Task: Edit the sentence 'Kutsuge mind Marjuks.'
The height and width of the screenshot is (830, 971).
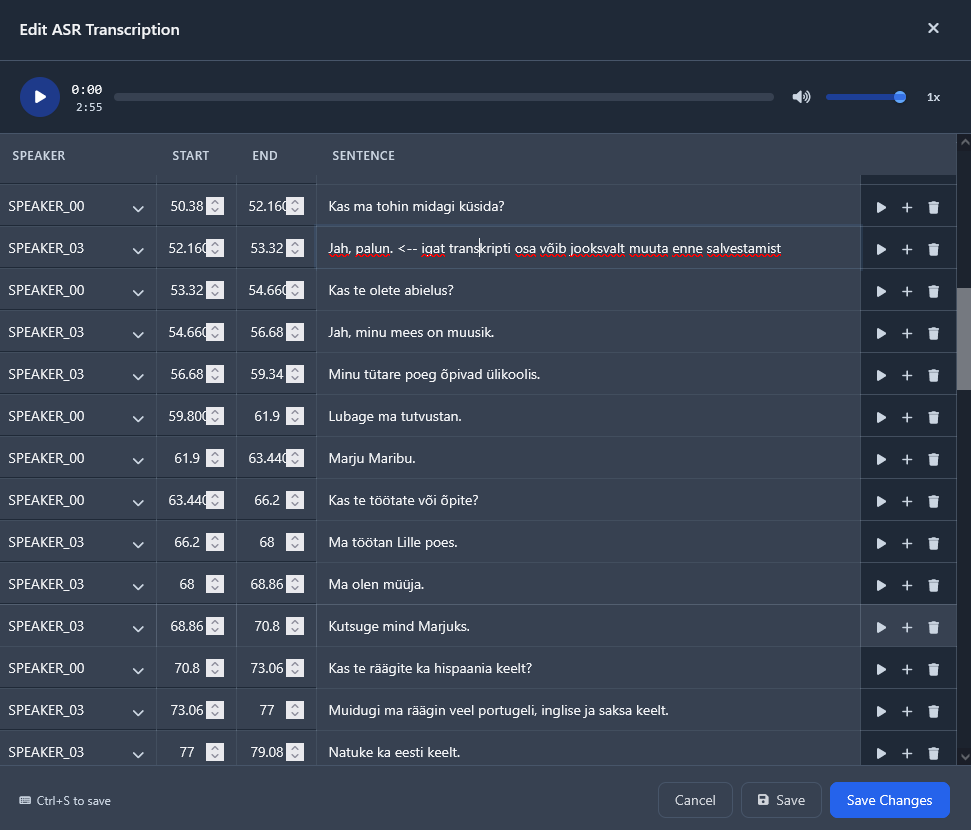Action: (588, 626)
